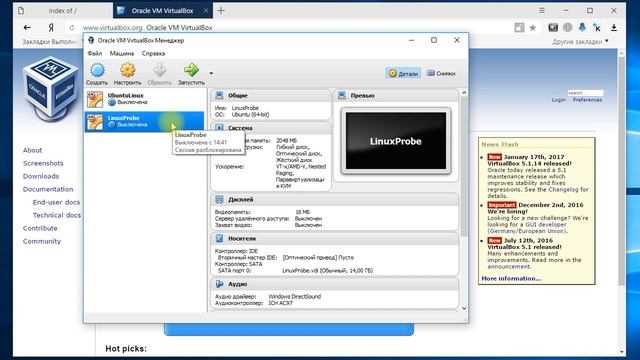Click the details pane scroll up arrow
640x360 pixels.
[x=464, y=93]
